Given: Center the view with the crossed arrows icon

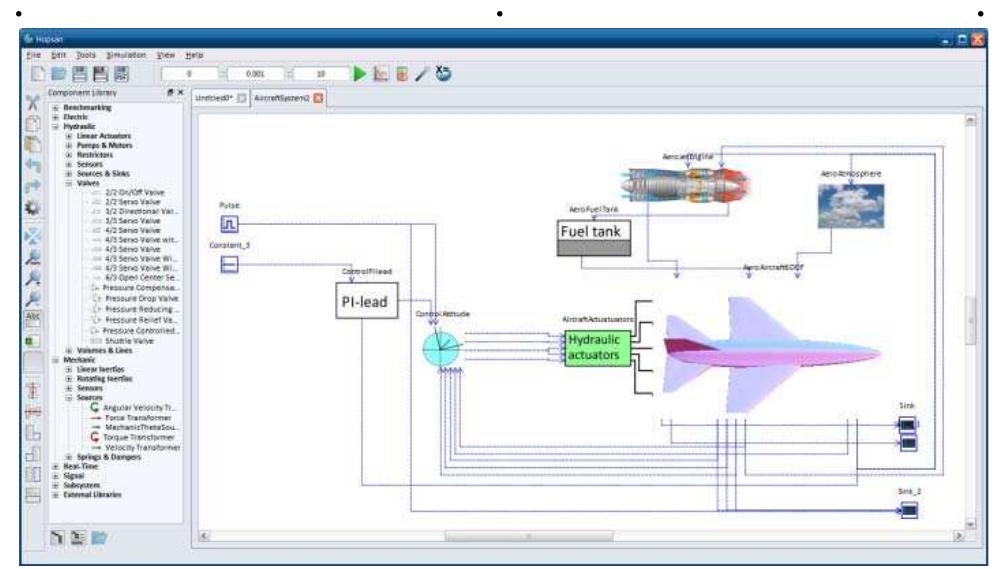Looking at the screenshot, I should [33, 236].
